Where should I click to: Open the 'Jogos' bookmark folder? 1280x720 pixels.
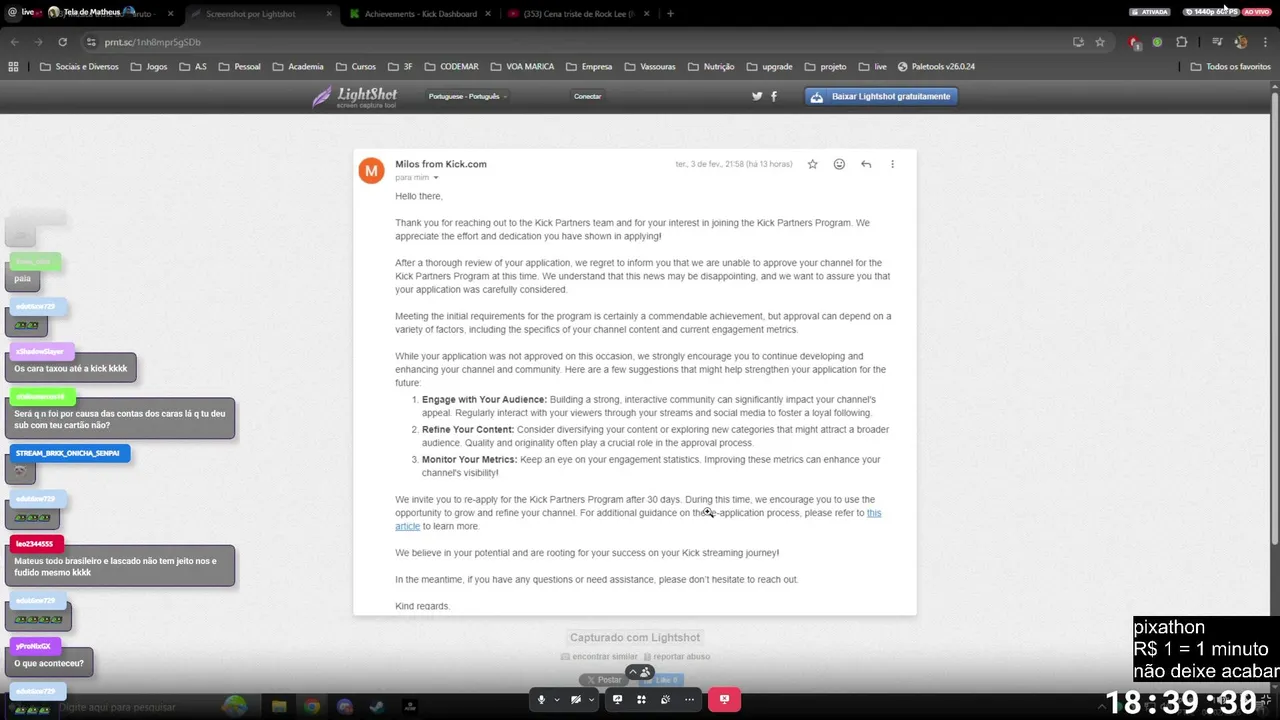point(148,67)
